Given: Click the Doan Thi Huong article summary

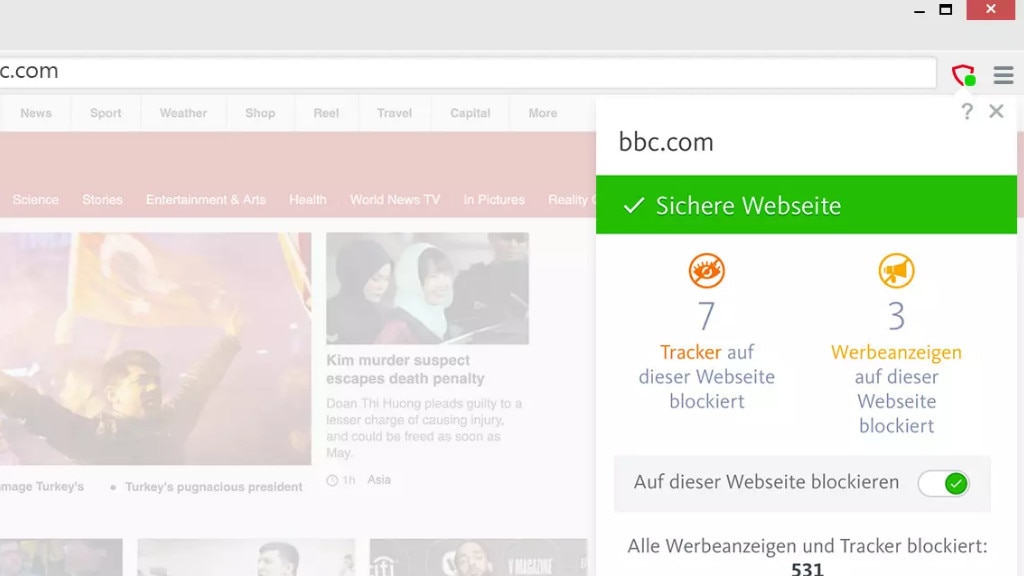Looking at the screenshot, I should [424, 428].
